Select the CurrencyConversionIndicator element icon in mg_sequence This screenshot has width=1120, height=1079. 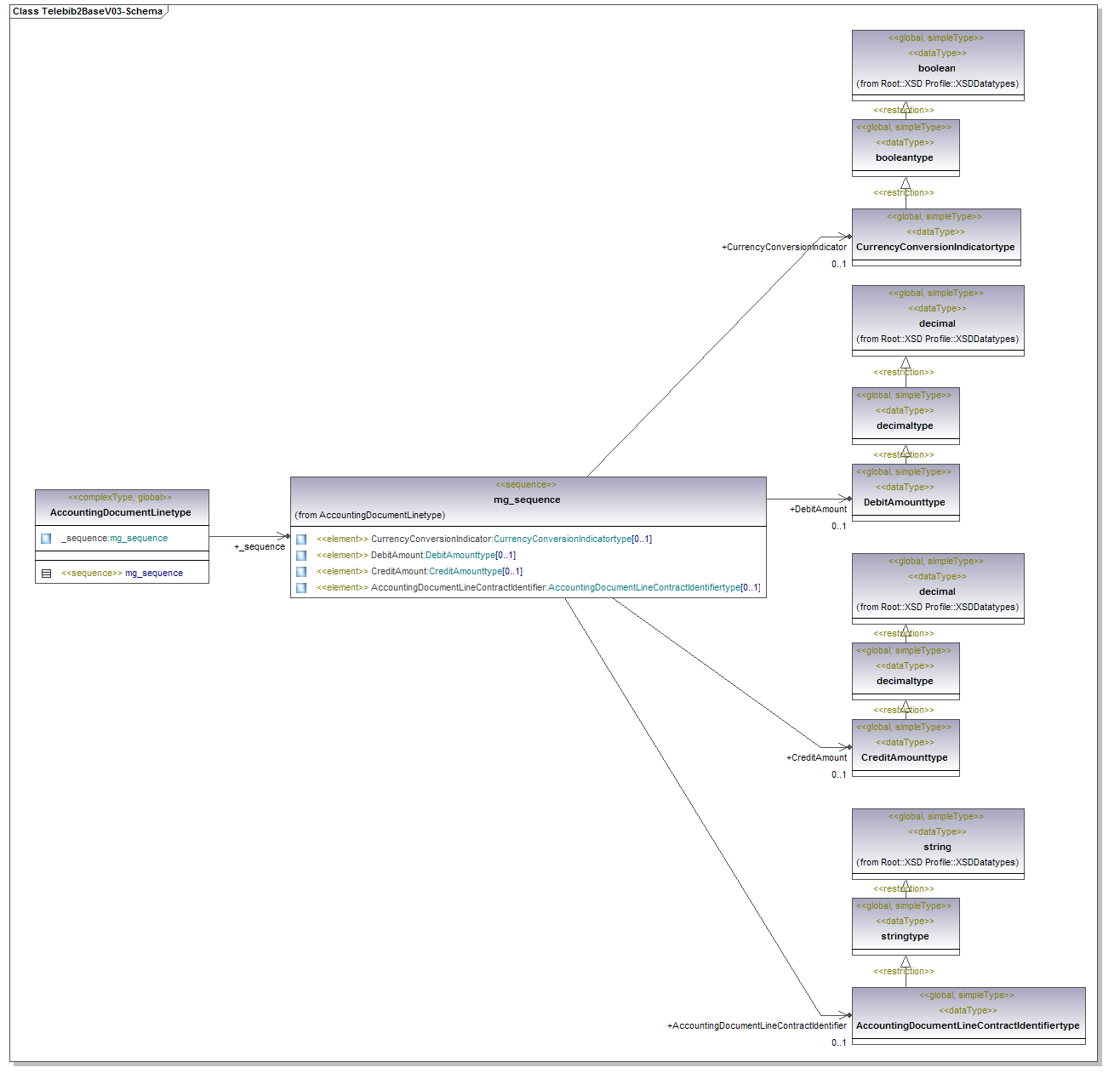pyautogui.click(x=301, y=539)
